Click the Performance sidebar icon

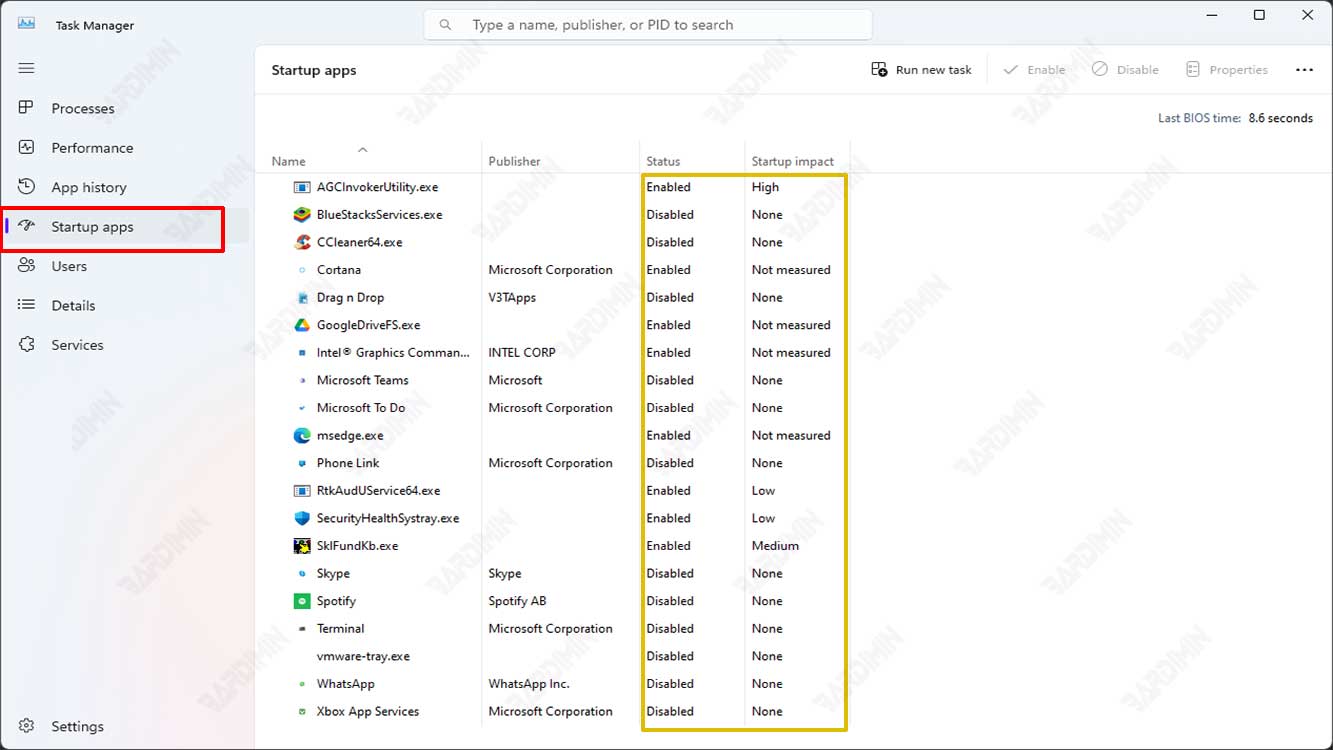click(x=27, y=147)
